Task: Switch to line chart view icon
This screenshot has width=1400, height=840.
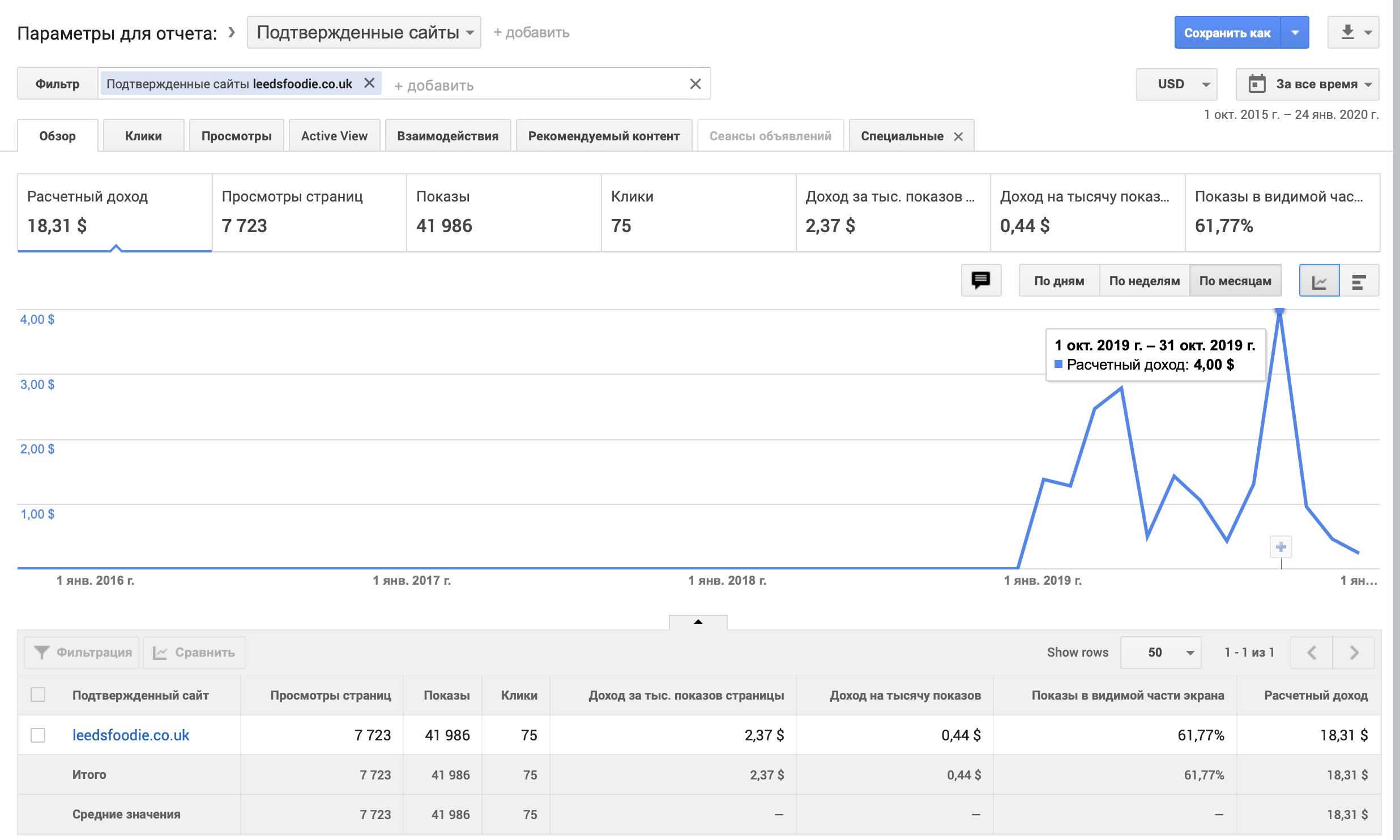Action: click(1318, 281)
